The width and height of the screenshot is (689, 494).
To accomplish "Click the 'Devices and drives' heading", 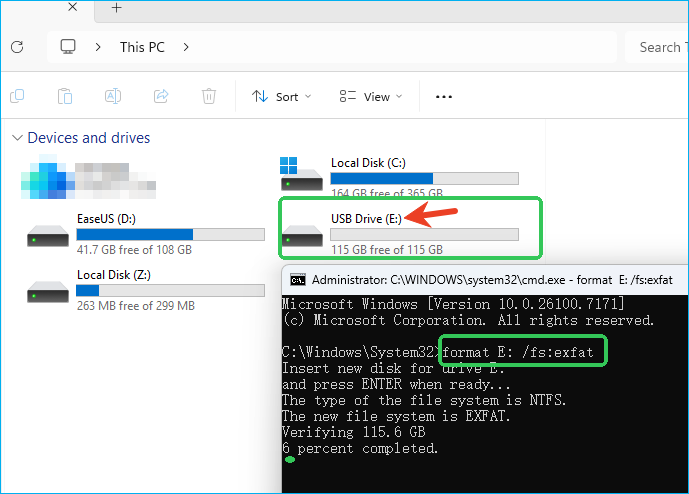I will pyautogui.click(x=89, y=138).
